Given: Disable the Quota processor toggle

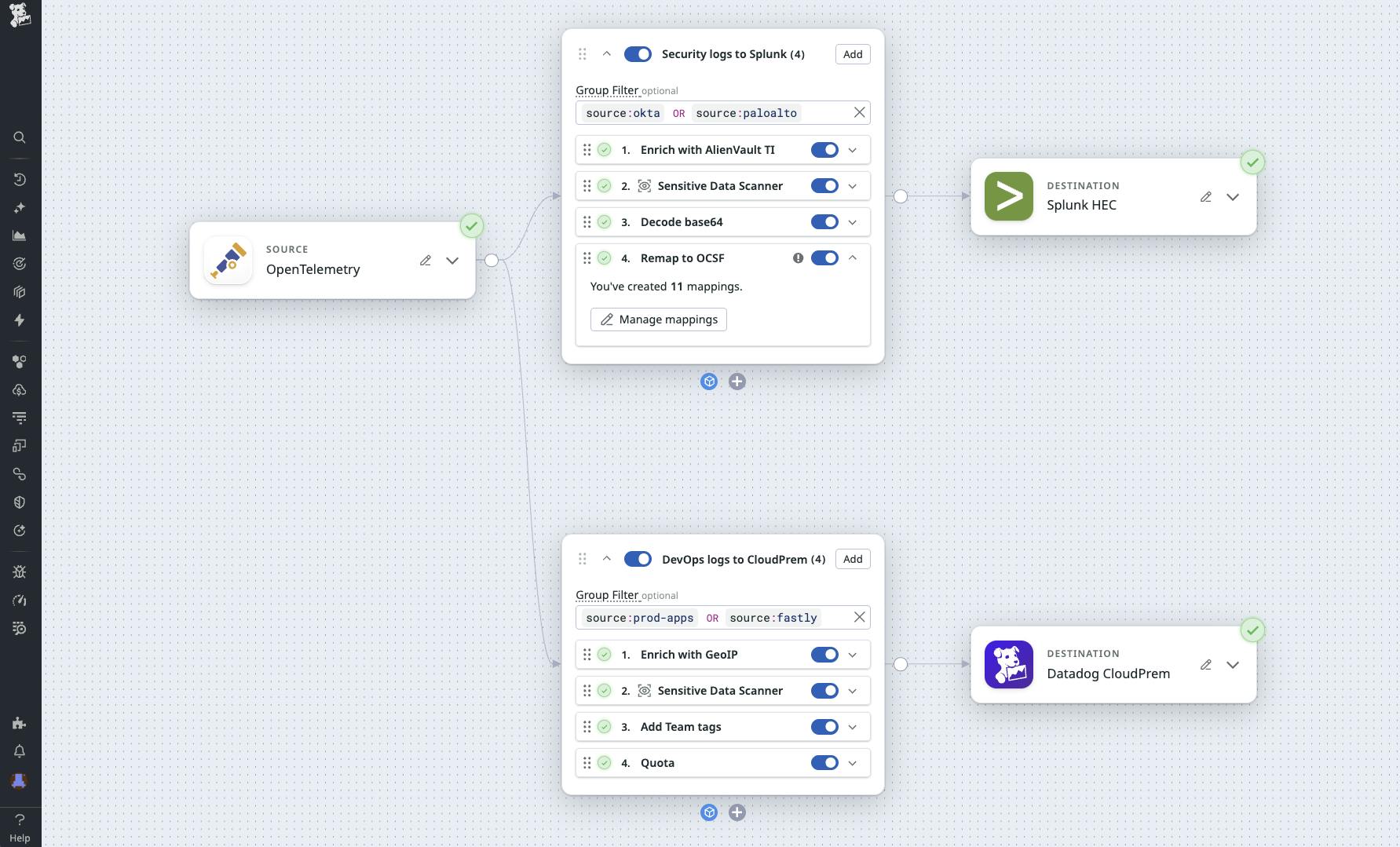Looking at the screenshot, I should [824, 762].
